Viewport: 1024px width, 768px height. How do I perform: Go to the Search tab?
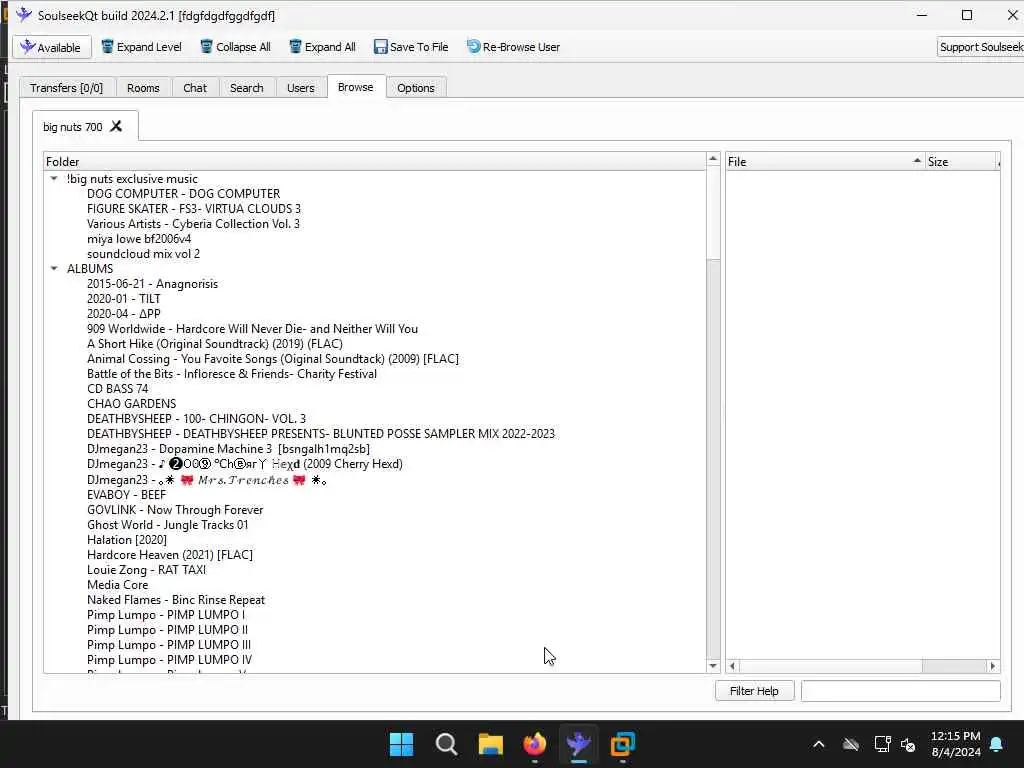point(246,88)
